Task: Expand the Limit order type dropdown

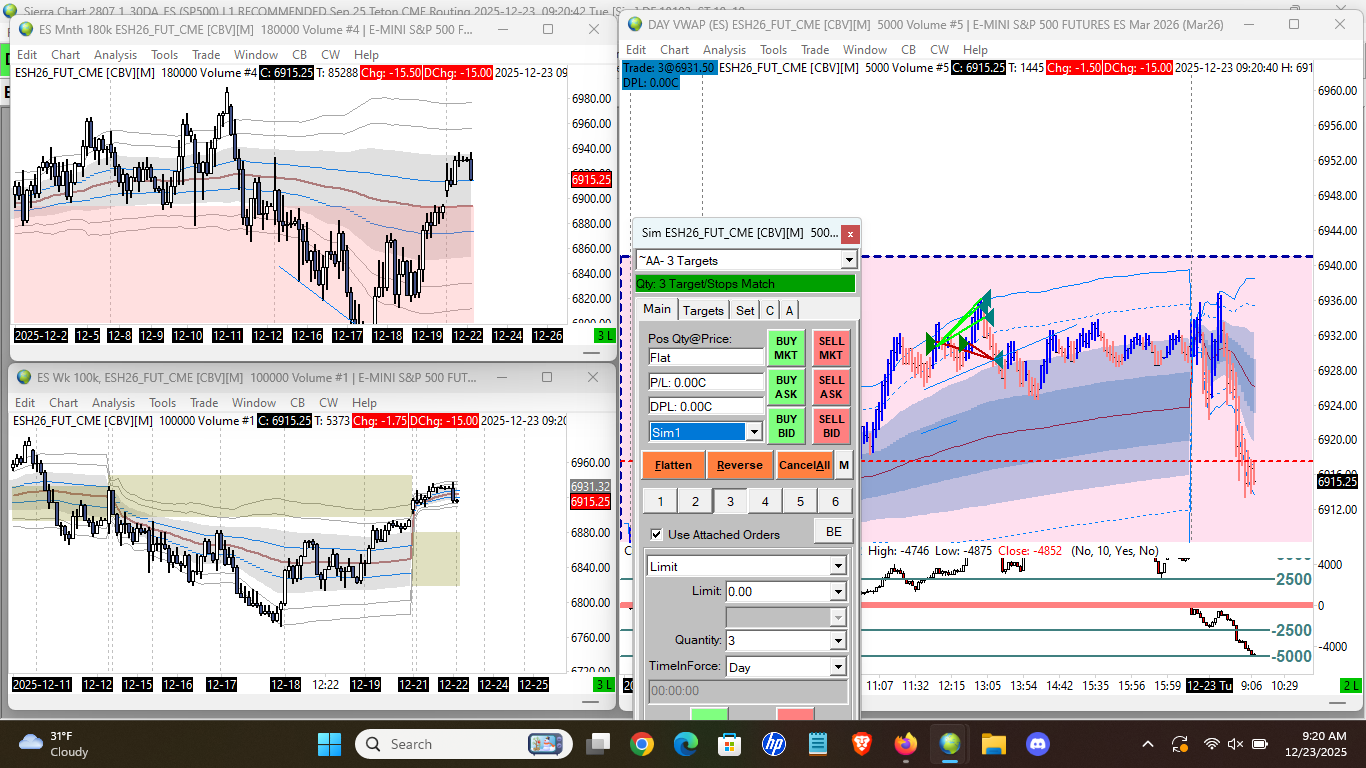Action: click(x=838, y=566)
